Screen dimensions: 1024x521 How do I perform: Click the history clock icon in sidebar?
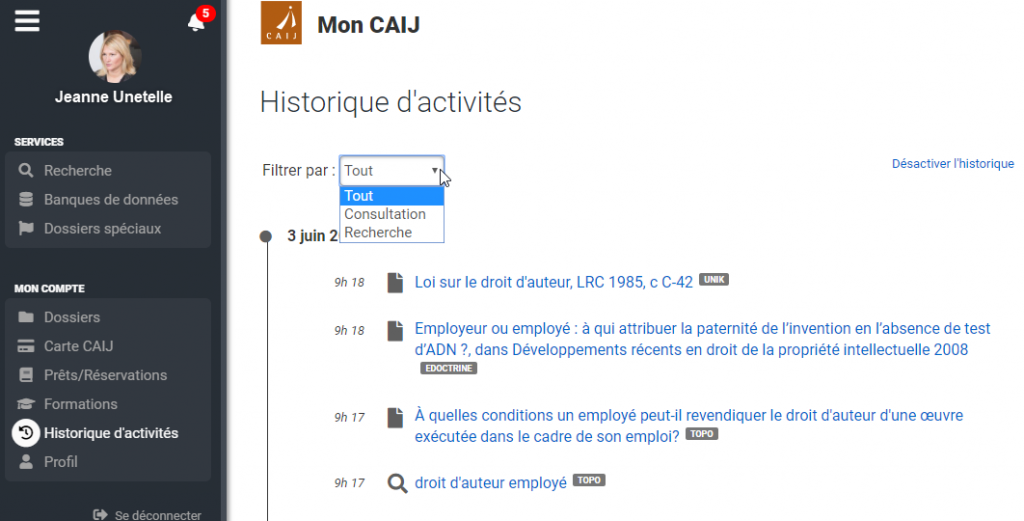point(26,433)
